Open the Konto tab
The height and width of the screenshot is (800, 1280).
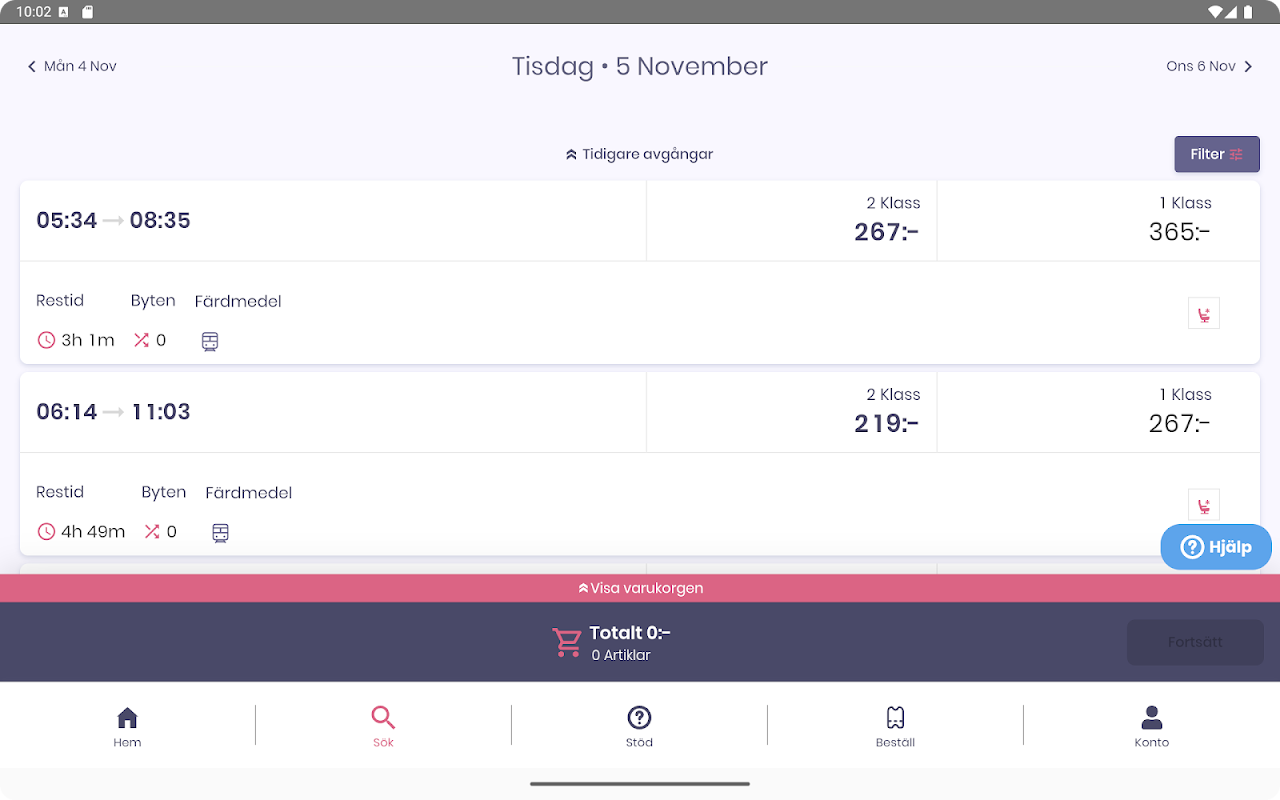pyautogui.click(x=1151, y=726)
